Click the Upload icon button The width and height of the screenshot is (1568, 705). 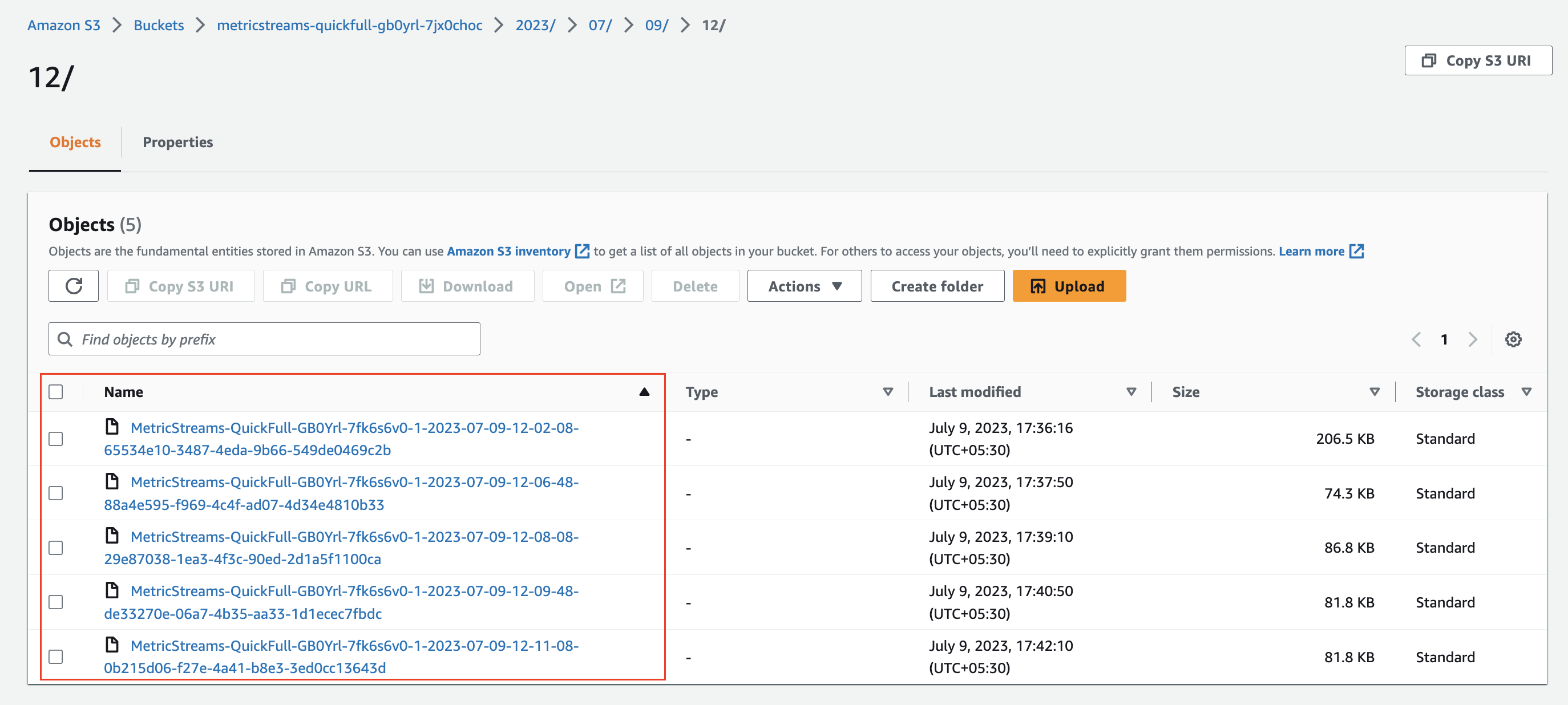coord(1038,285)
